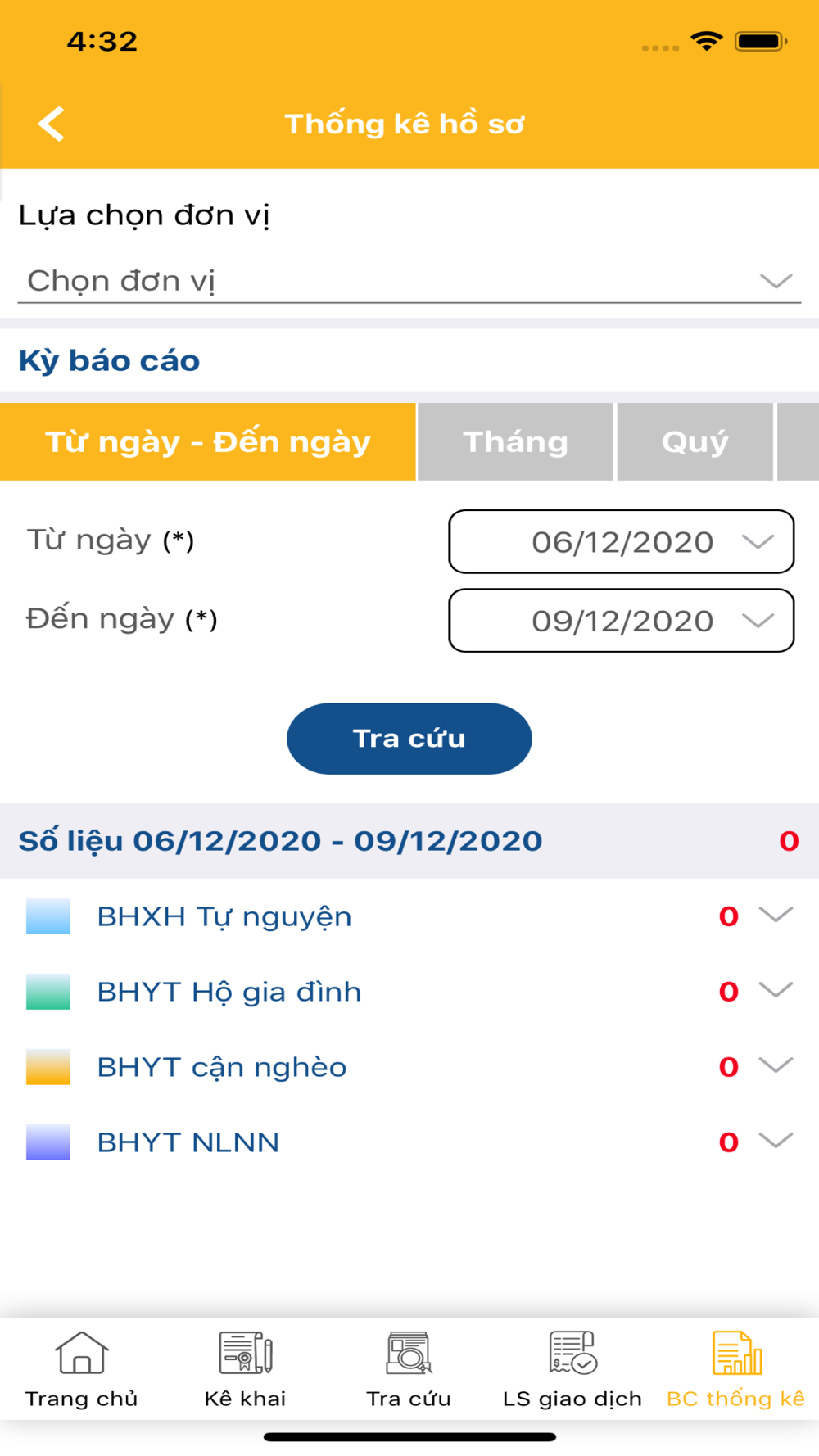Open Trang chủ home icon
The height and width of the screenshot is (1456, 819).
tap(81, 1353)
